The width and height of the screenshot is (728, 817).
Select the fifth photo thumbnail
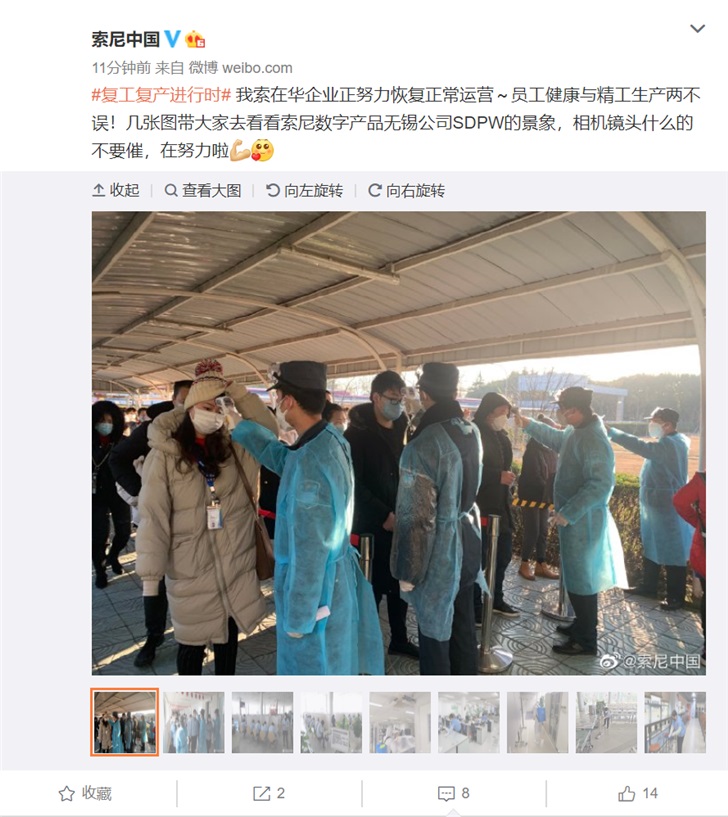(x=400, y=722)
